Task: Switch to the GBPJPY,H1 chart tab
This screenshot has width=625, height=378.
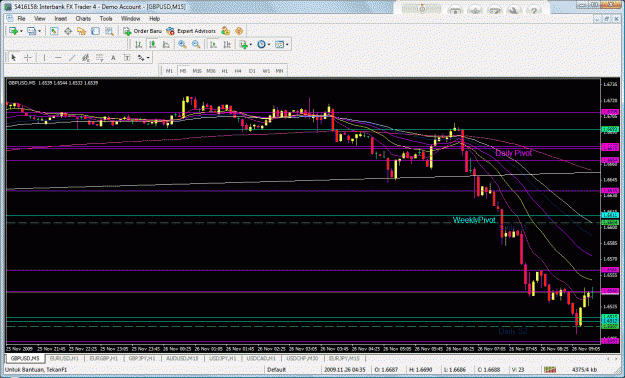Action: pyautogui.click(x=143, y=358)
